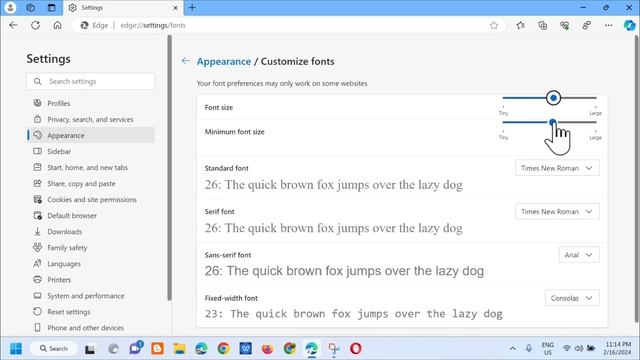Close the Settings tab
This screenshot has height=360, width=640.
pyautogui.click(x=176, y=8)
